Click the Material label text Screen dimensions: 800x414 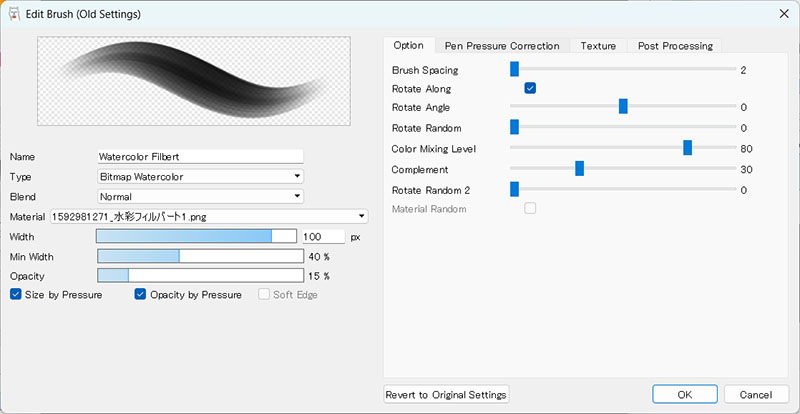(27, 217)
